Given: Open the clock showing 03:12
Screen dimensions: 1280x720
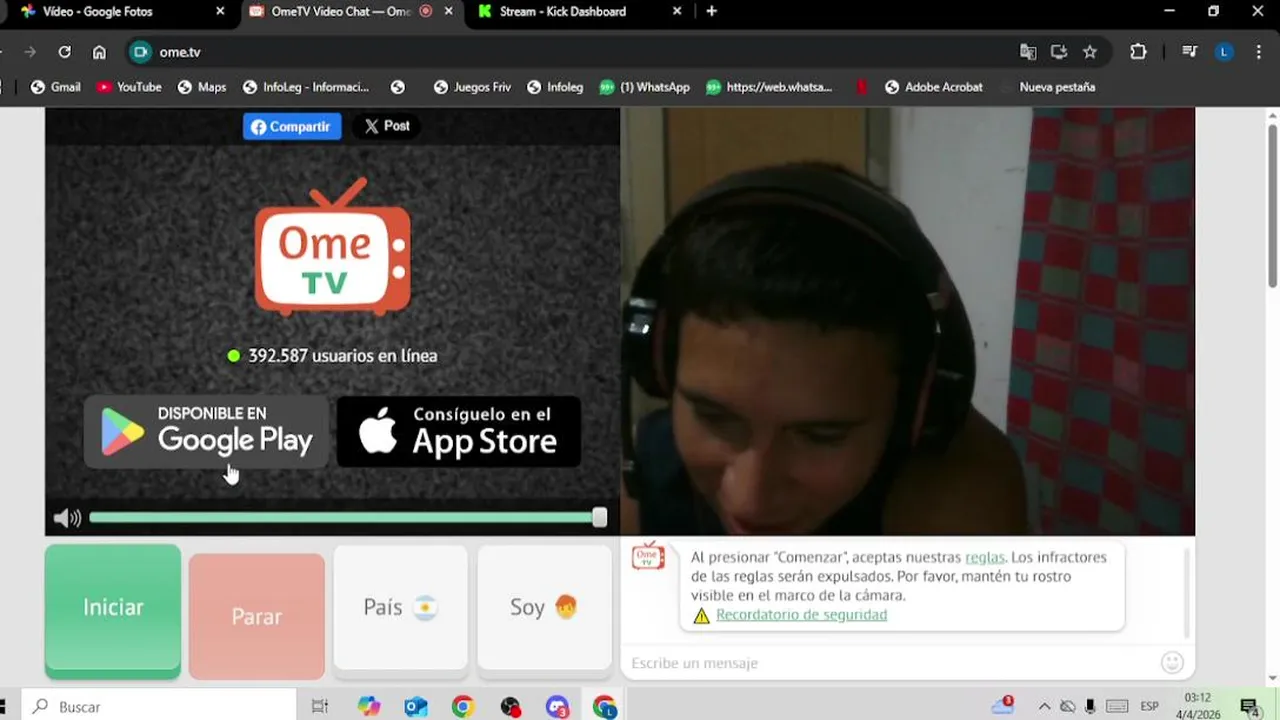Looking at the screenshot, I should pyautogui.click(x=1198, y=706).
